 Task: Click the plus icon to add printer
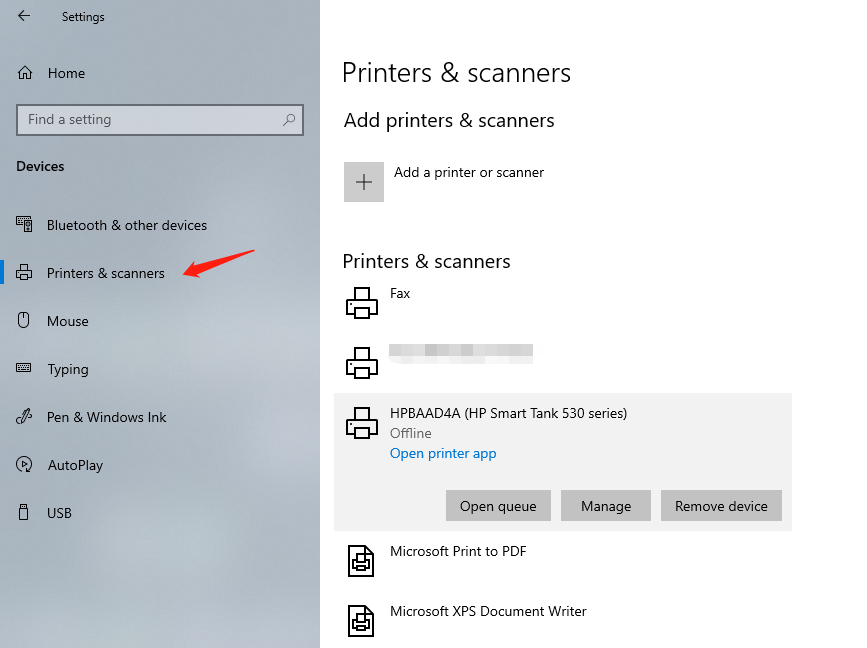point(364,182)
